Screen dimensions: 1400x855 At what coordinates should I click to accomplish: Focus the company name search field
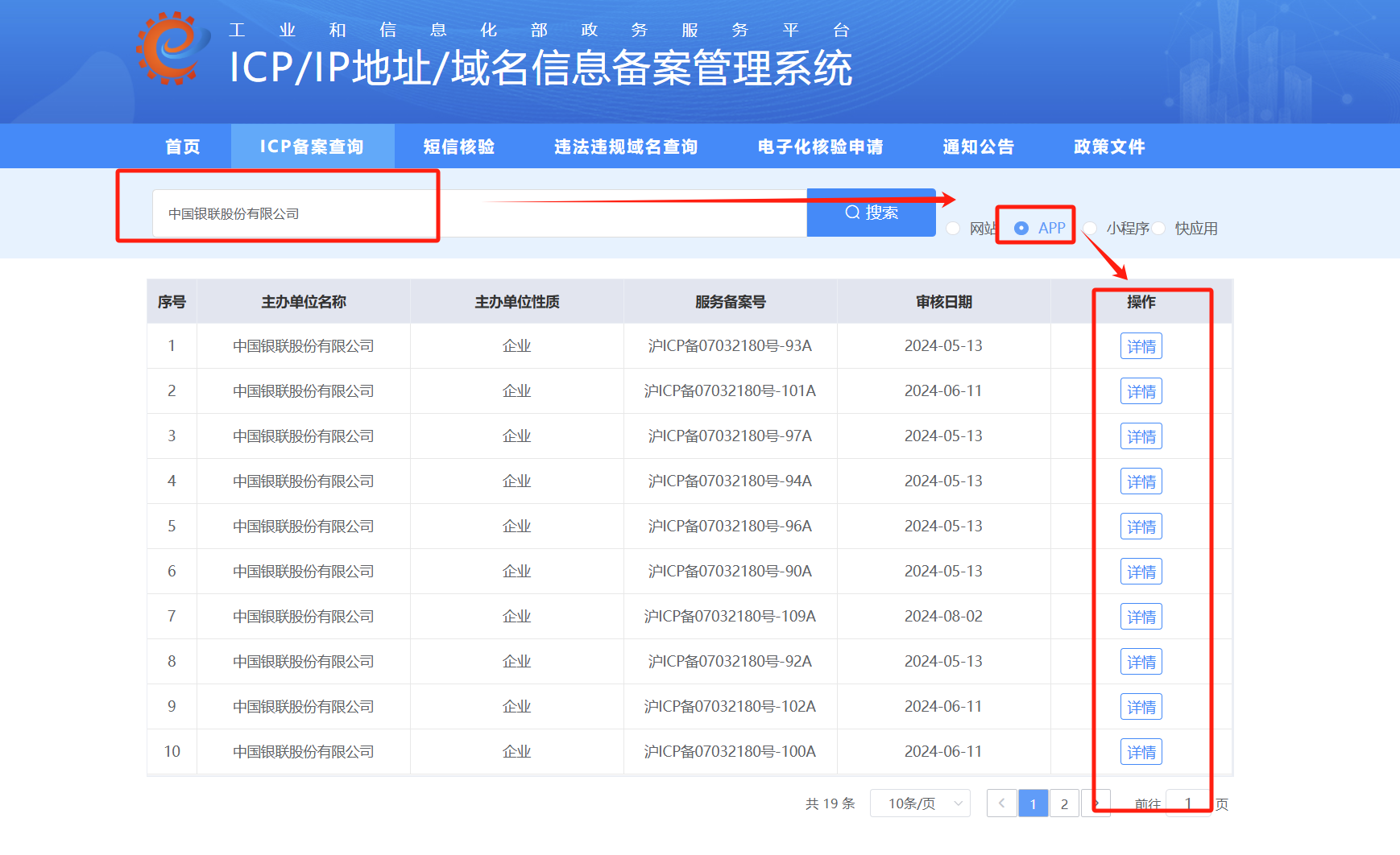point(479,213)
